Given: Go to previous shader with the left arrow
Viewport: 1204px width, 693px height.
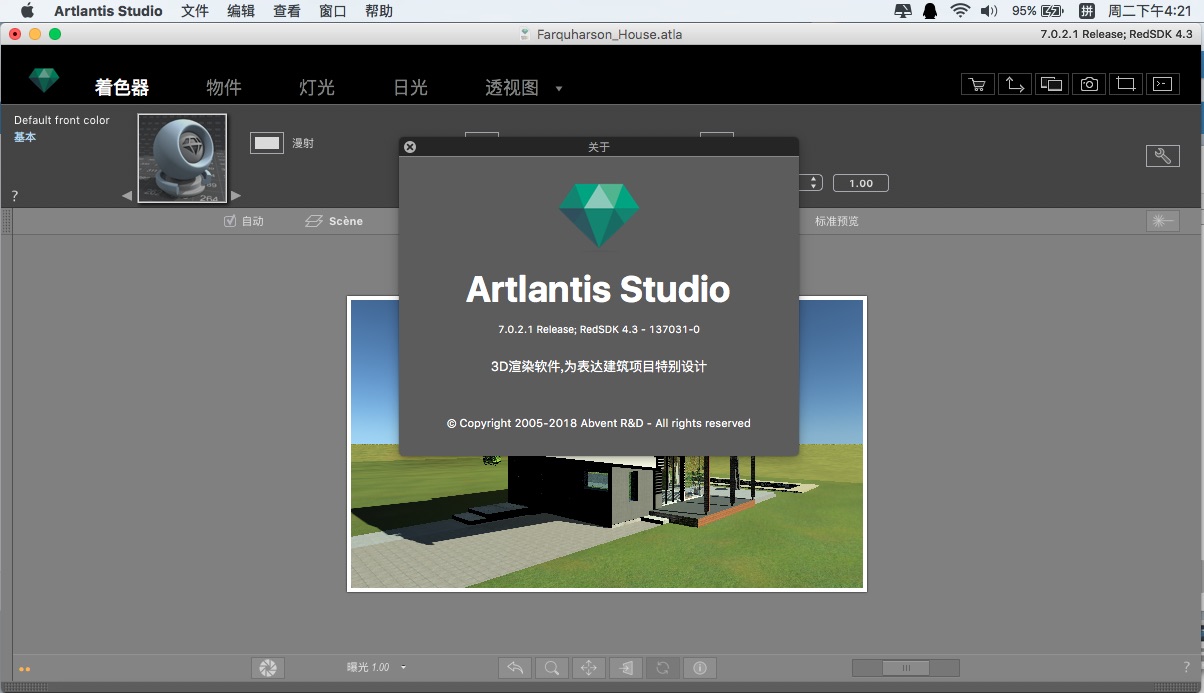Looking at the screenshot, I should [x=127, y=196].
